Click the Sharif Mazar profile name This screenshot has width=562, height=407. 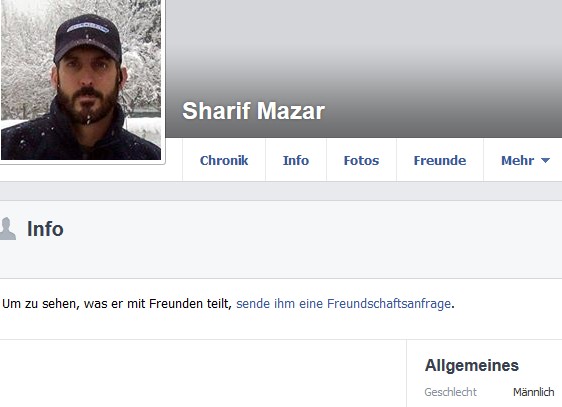pos(253,111)
